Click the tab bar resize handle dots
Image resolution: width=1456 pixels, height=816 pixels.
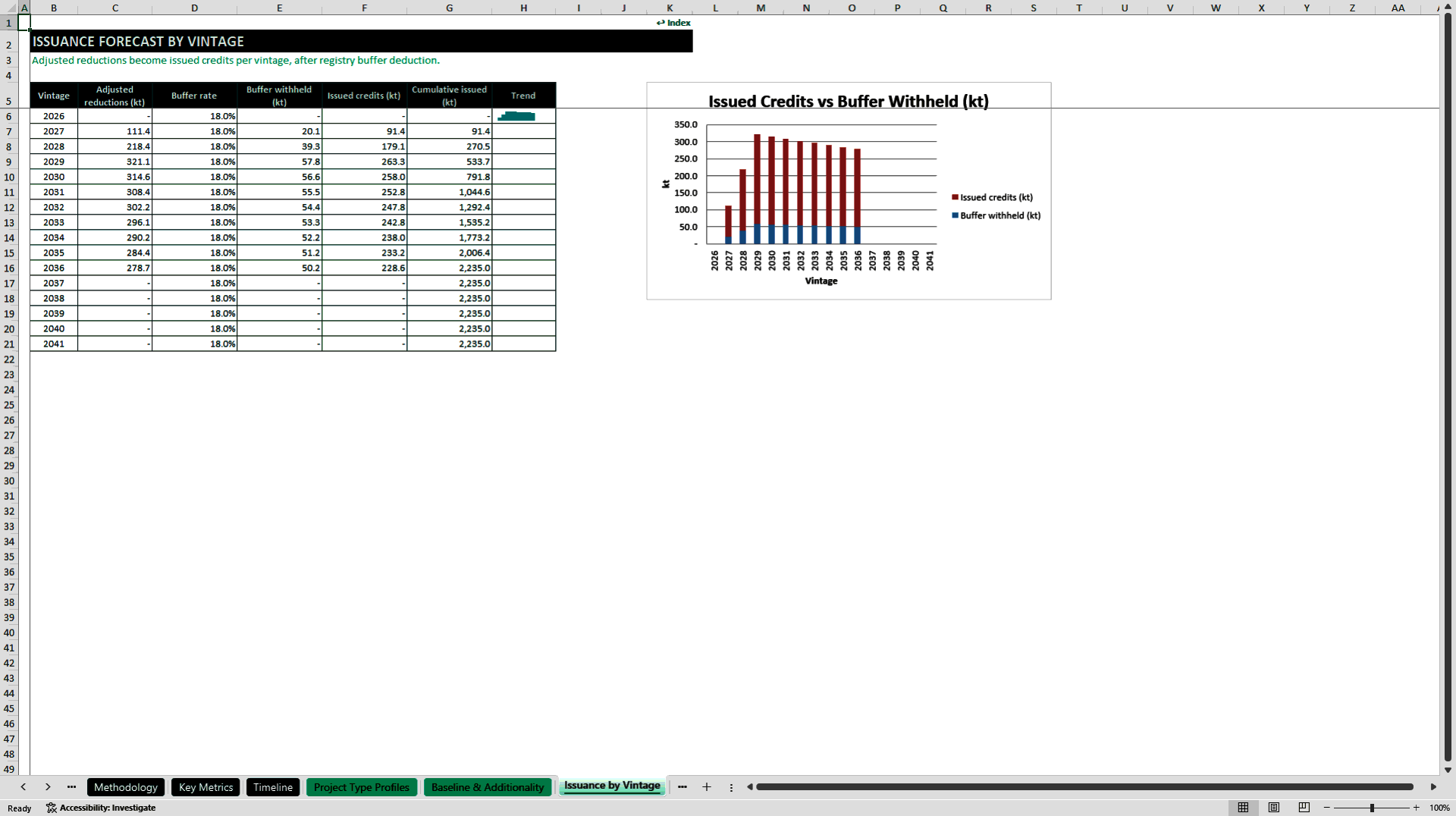click(731, 787)
